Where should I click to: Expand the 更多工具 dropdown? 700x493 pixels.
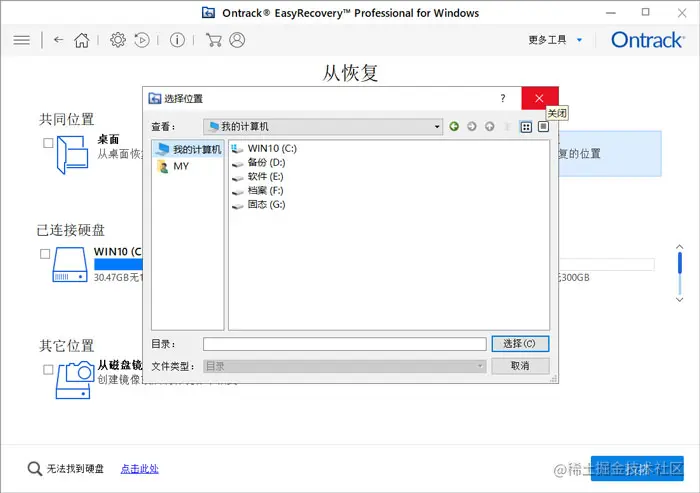coord(555,40)
